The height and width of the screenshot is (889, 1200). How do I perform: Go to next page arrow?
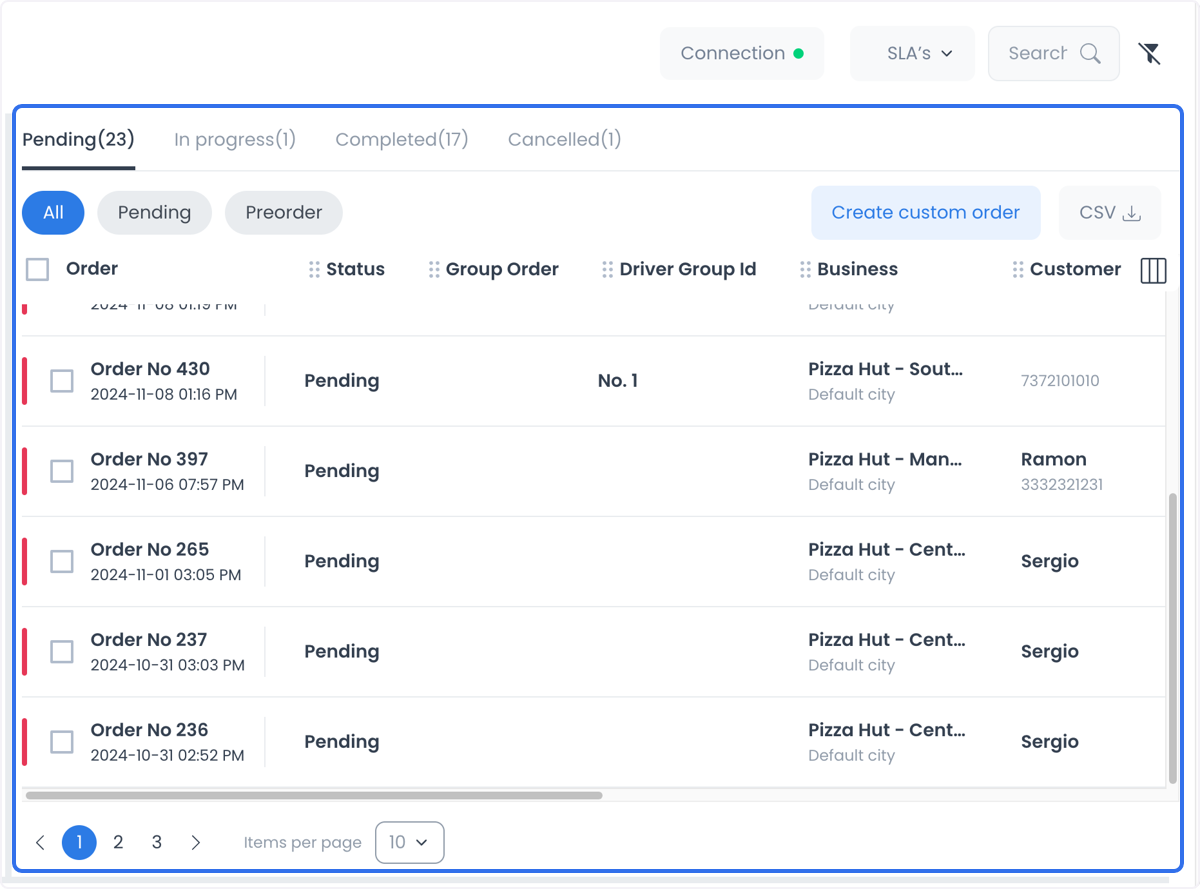point(196,843)
